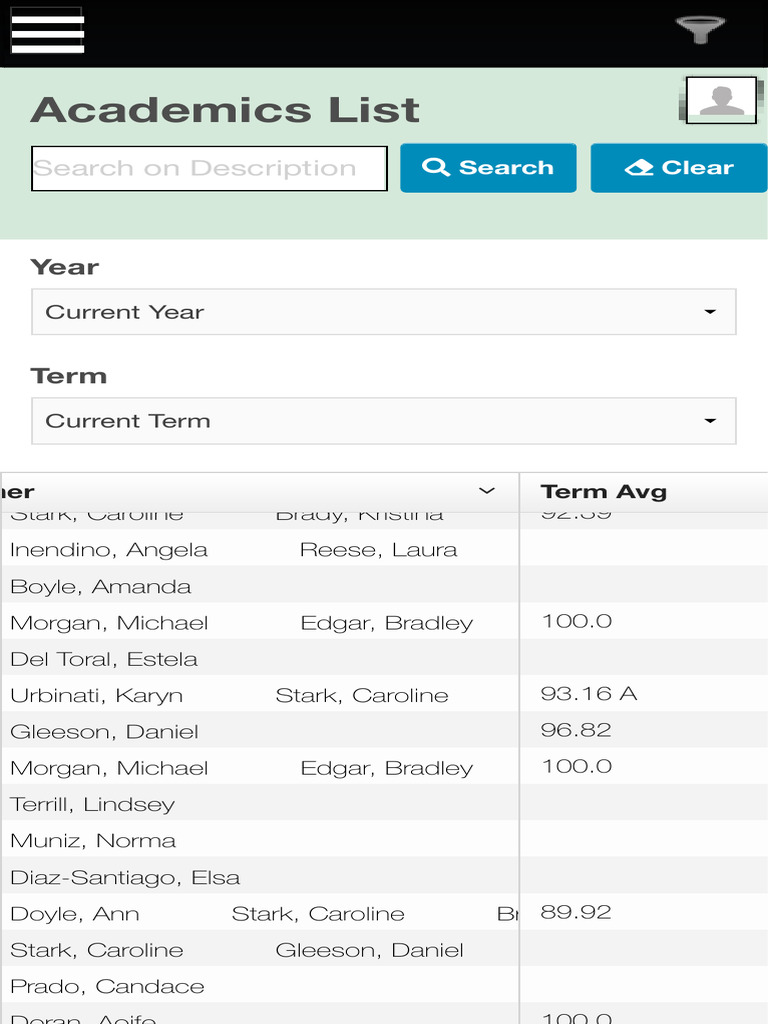Click the filter funnel icon

pos(700,30)
